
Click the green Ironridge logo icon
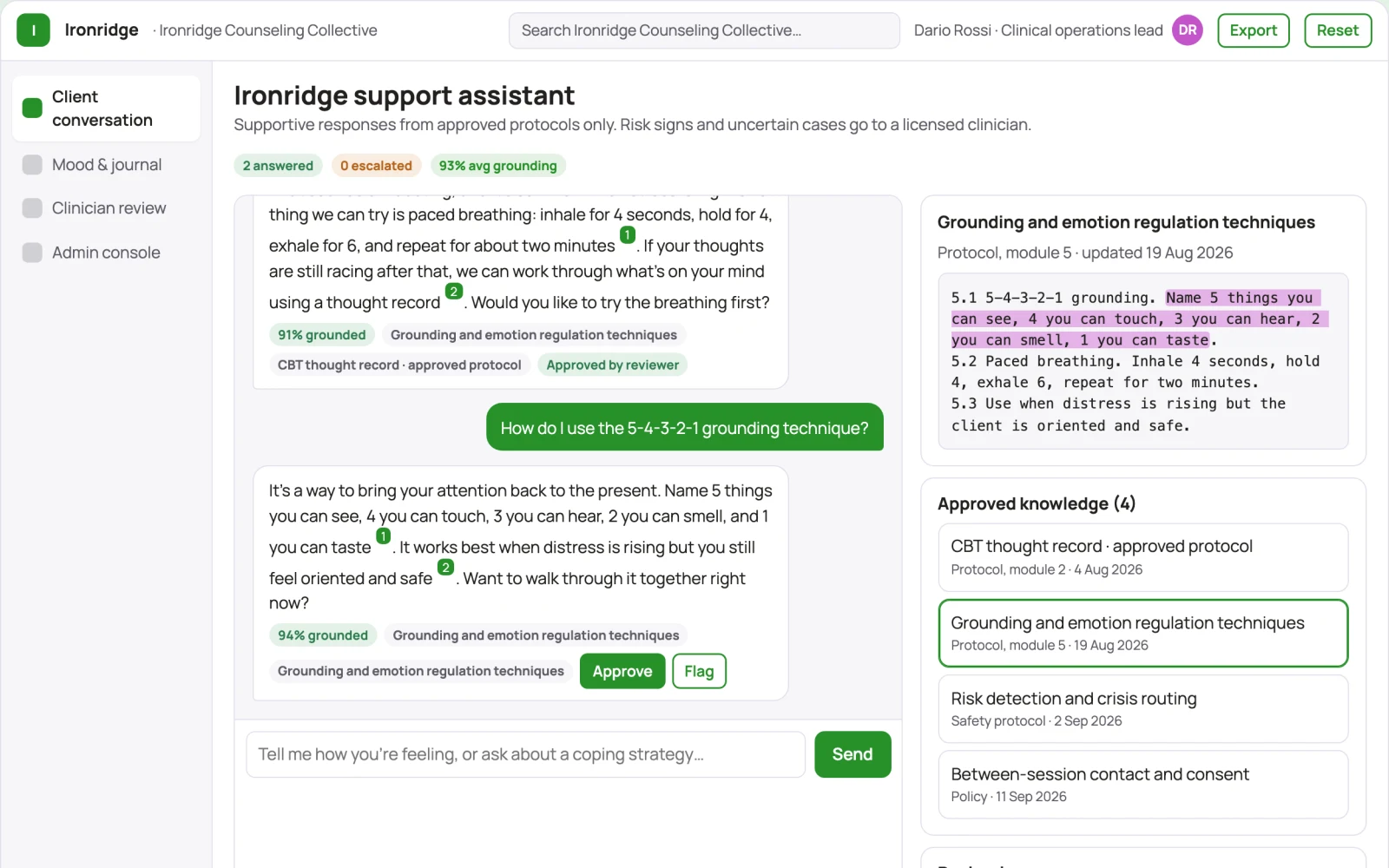33,30
